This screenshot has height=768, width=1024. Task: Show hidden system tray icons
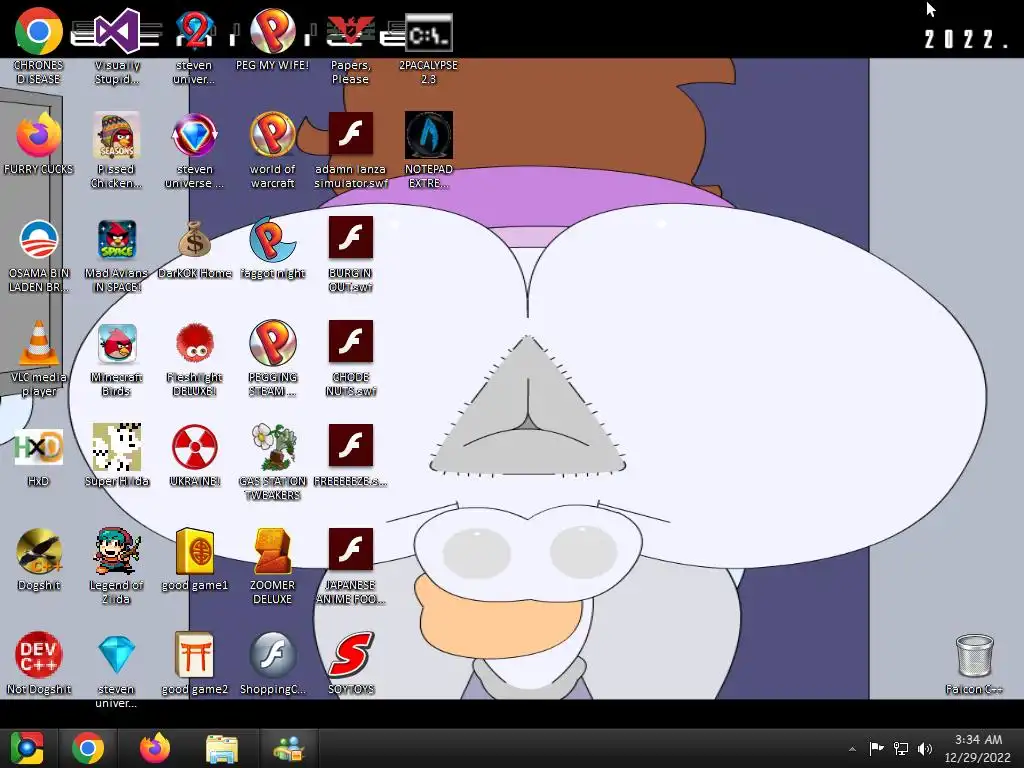(x=852, y=749)
